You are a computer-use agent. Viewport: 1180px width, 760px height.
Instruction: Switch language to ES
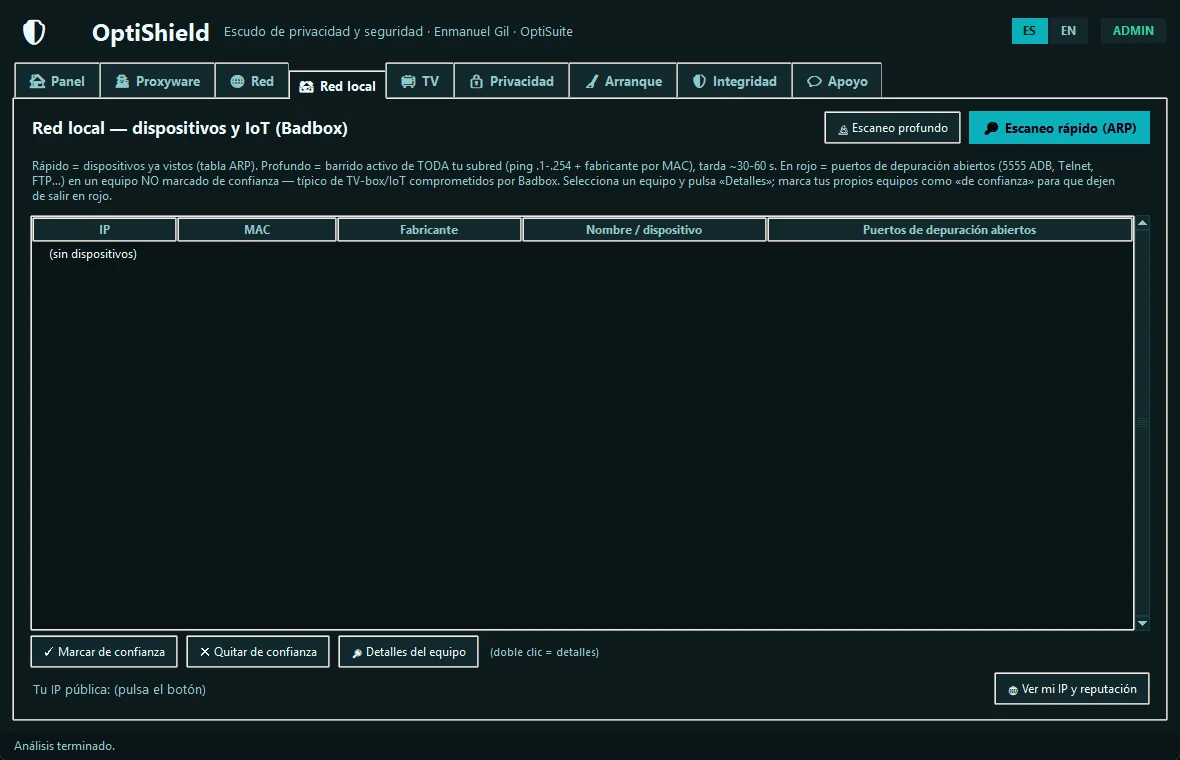tap(1029, 31)
